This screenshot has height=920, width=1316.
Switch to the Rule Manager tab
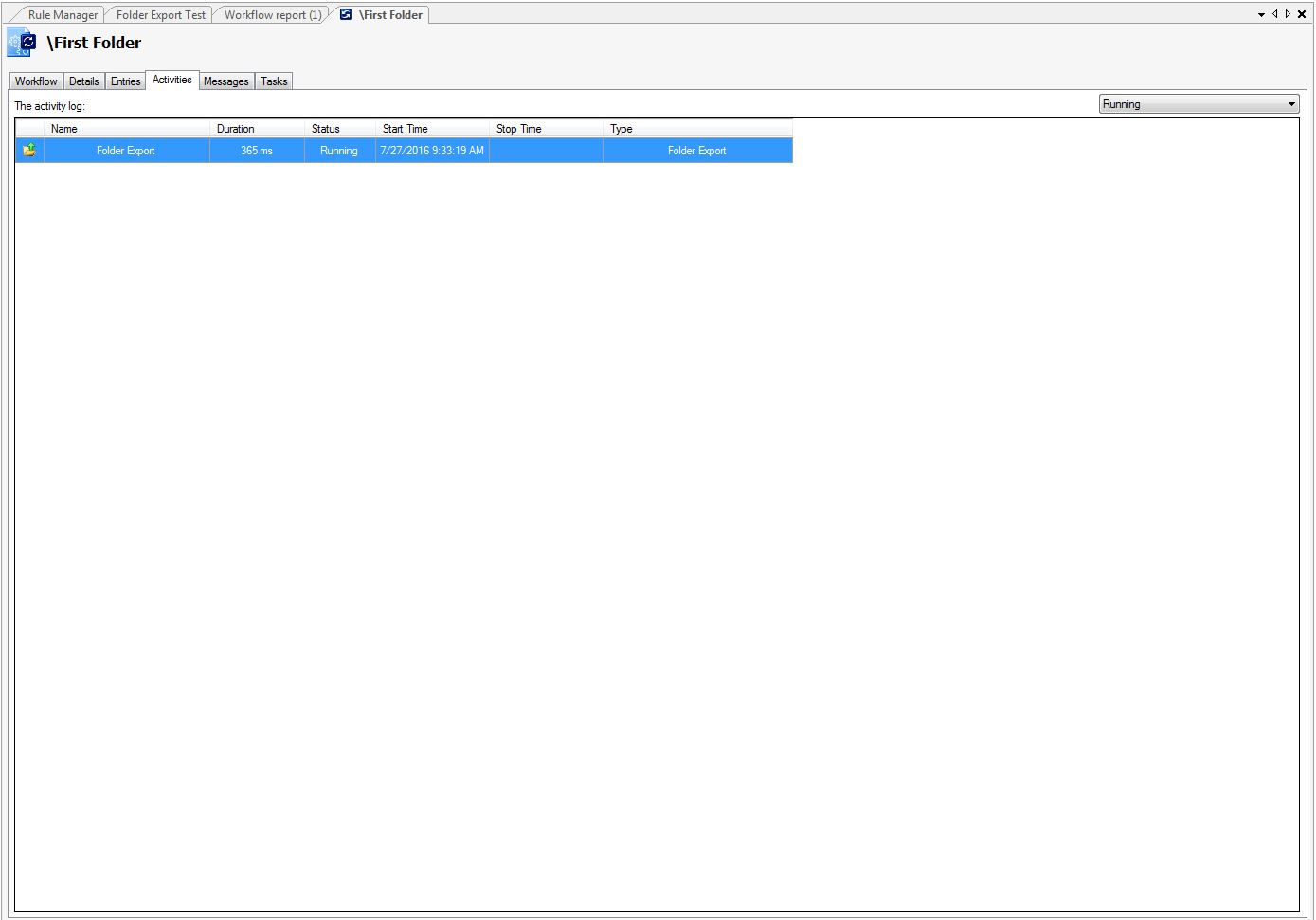(x=63, y=15)
